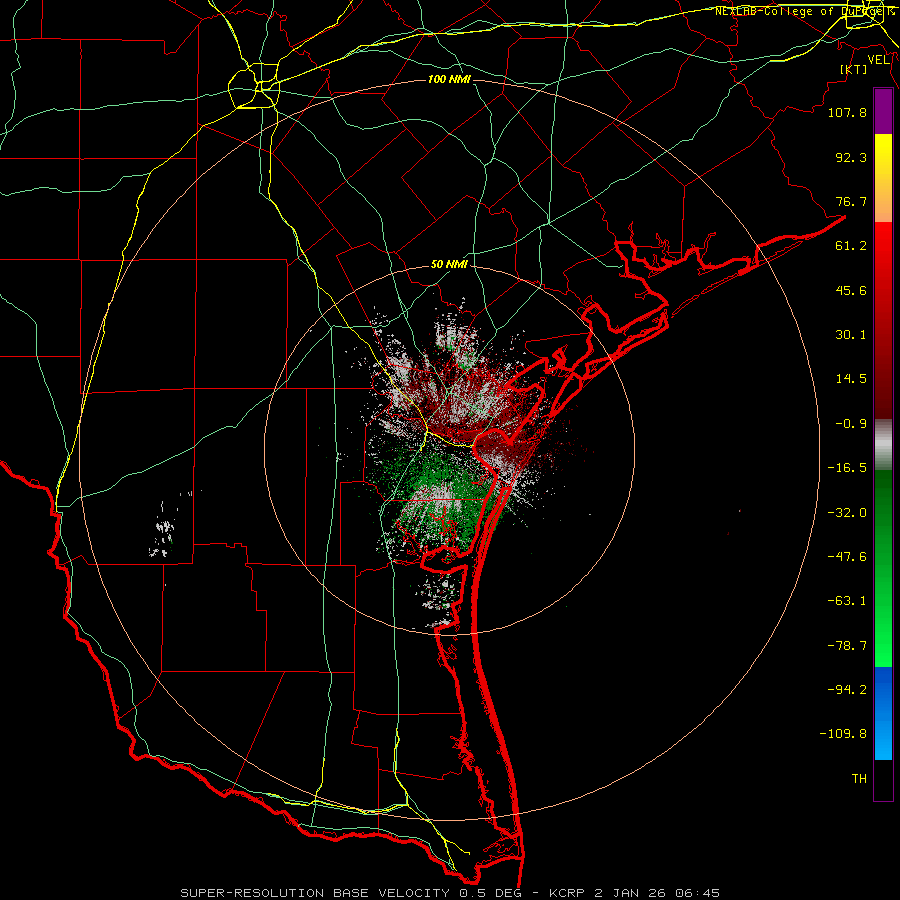Select the 76.7 scale value
Viewport: 900px width, 900px height.
click(851, 201)
